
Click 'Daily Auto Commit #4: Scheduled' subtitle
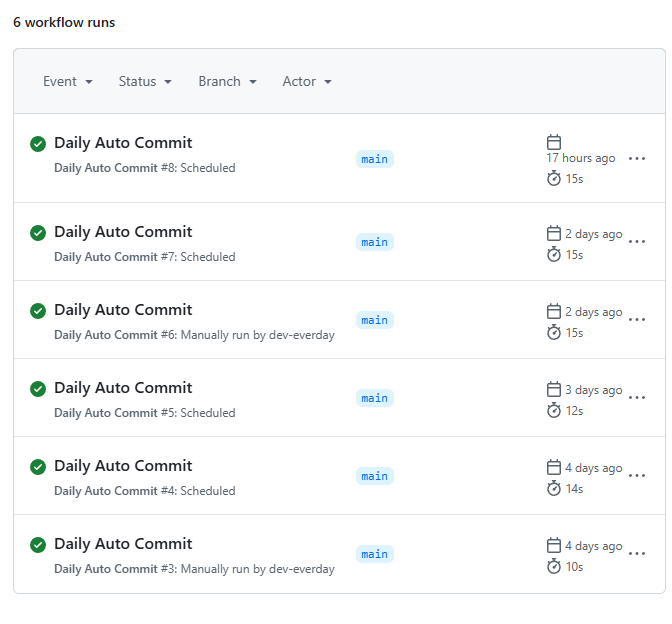coord(144,491)
